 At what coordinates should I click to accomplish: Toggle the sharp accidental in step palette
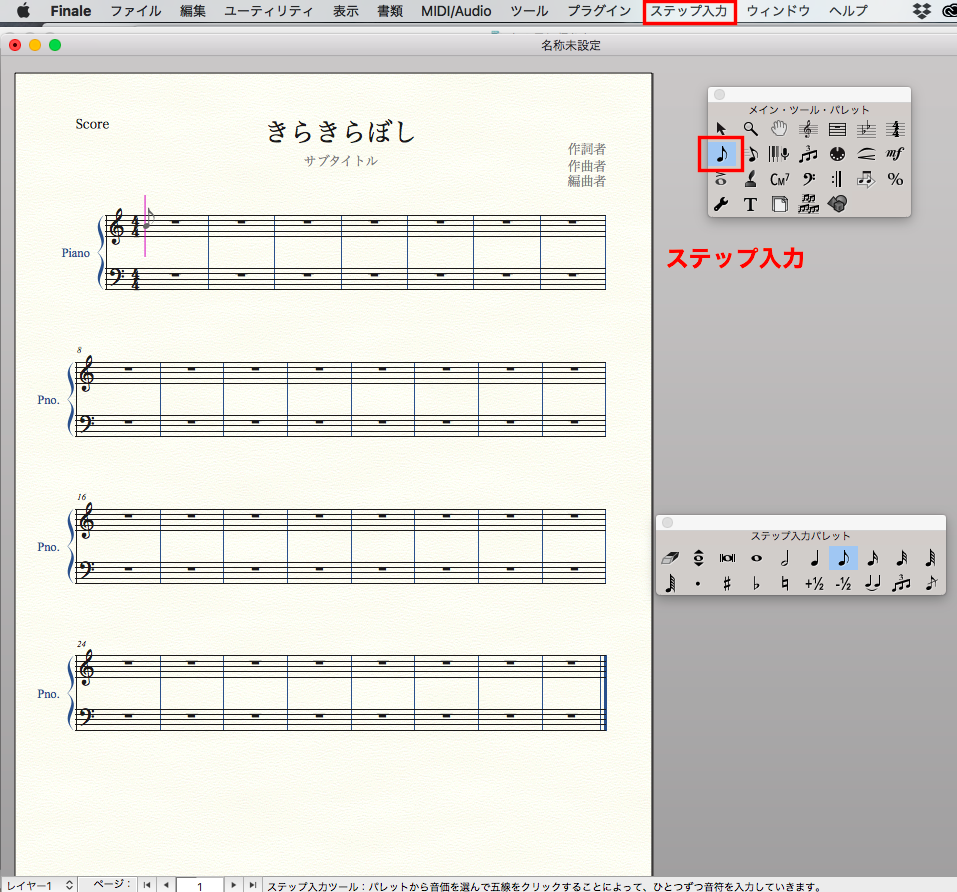(x=726, y=584)
